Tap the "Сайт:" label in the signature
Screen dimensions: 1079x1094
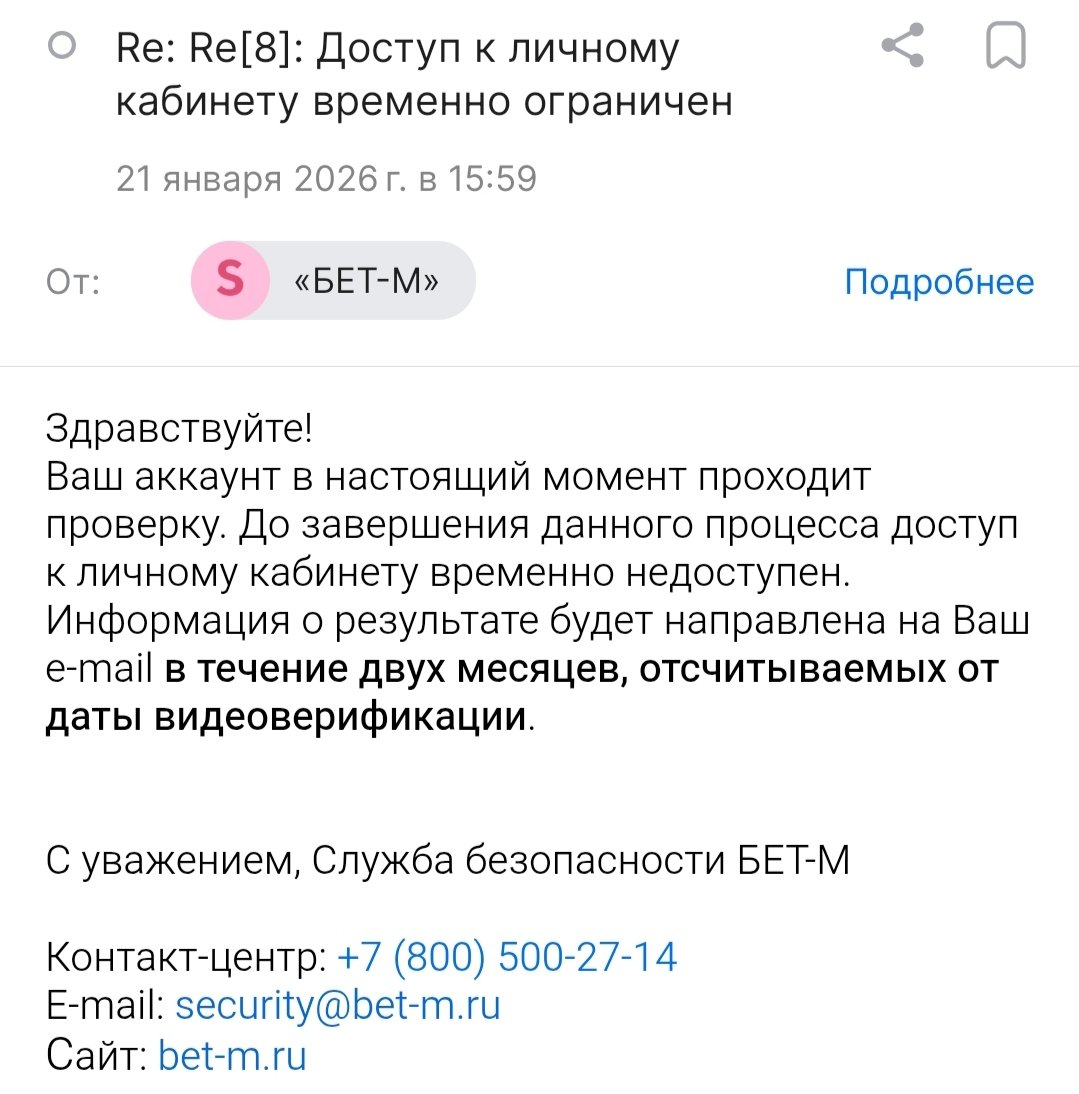pos(96,1055)
